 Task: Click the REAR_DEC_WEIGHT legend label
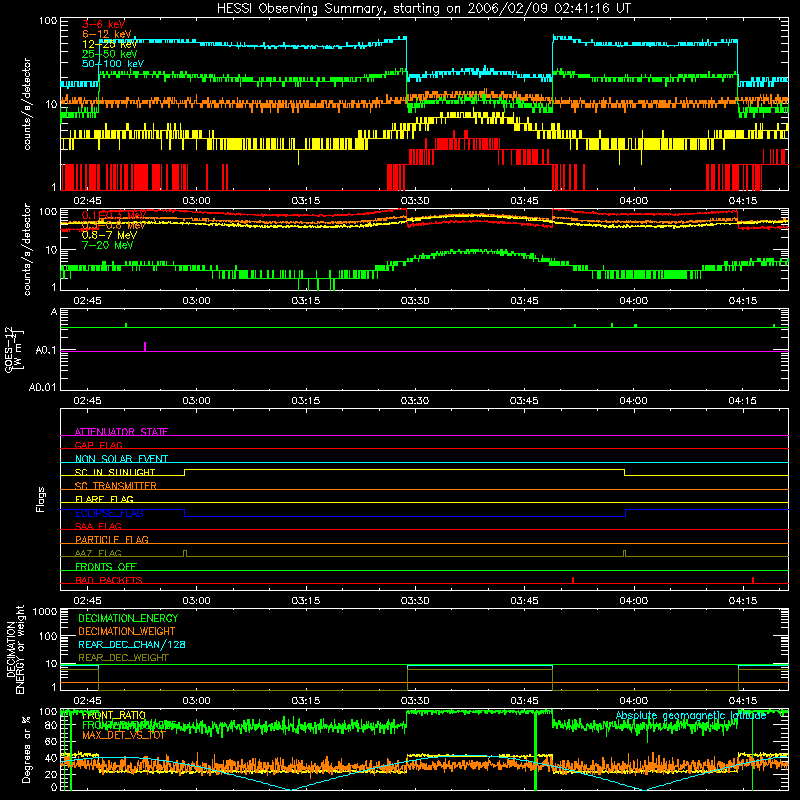click(x=123, y=658)
